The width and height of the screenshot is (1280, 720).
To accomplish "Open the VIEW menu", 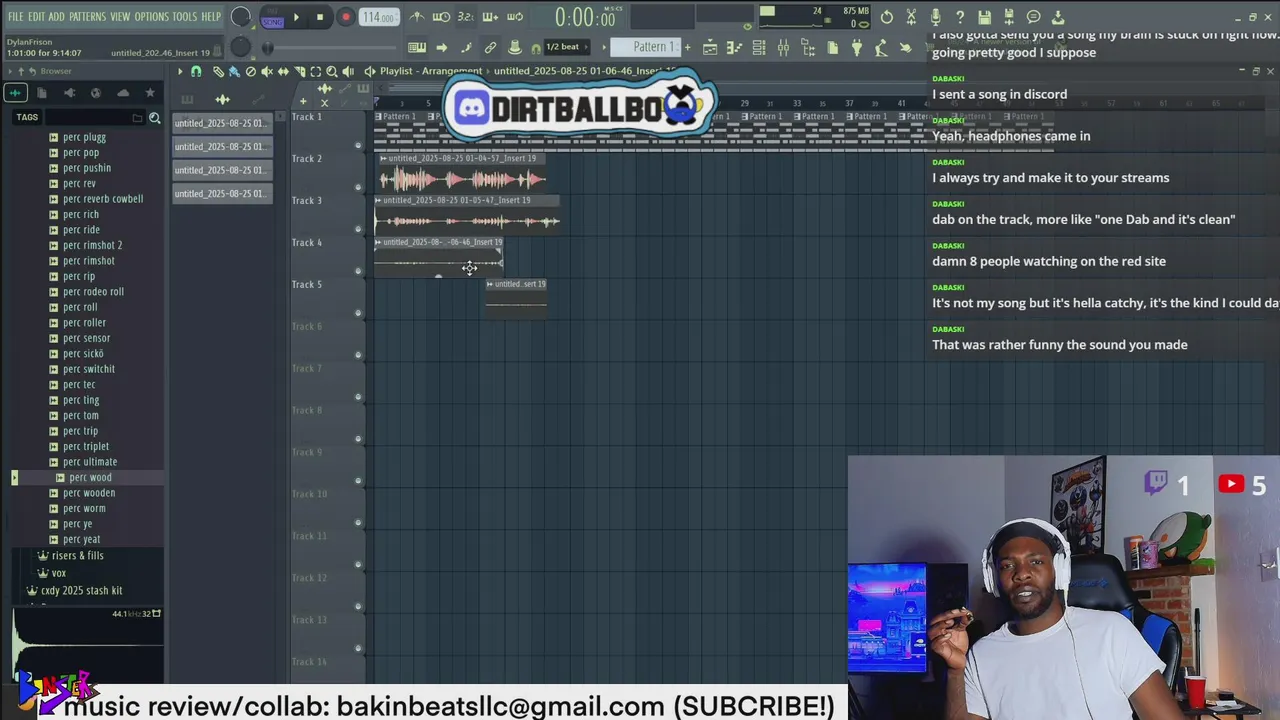I will pos(120,17).
